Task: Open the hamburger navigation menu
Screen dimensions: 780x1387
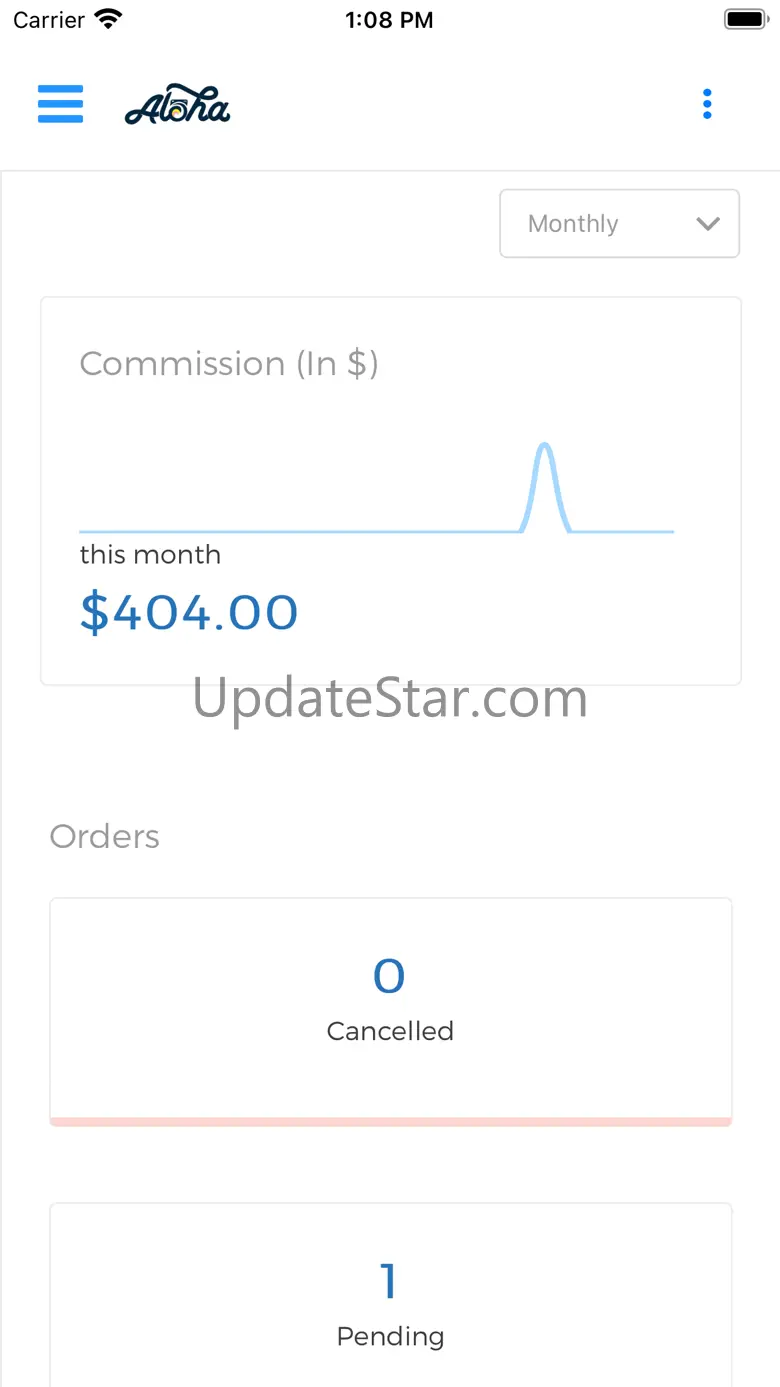Action: coord(60,104)
